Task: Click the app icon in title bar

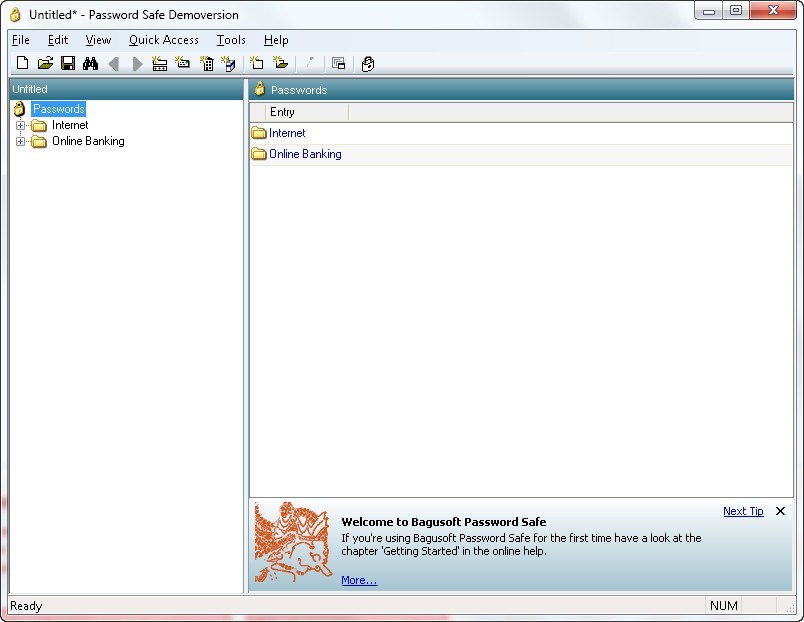Action: 15,14
